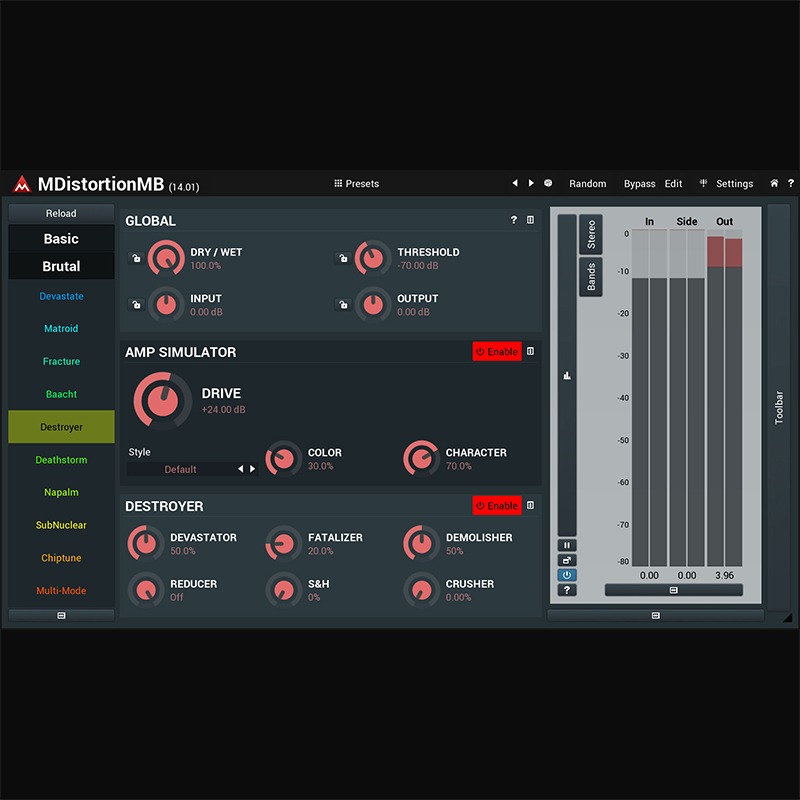Choose the SubNuclear device

61,525
